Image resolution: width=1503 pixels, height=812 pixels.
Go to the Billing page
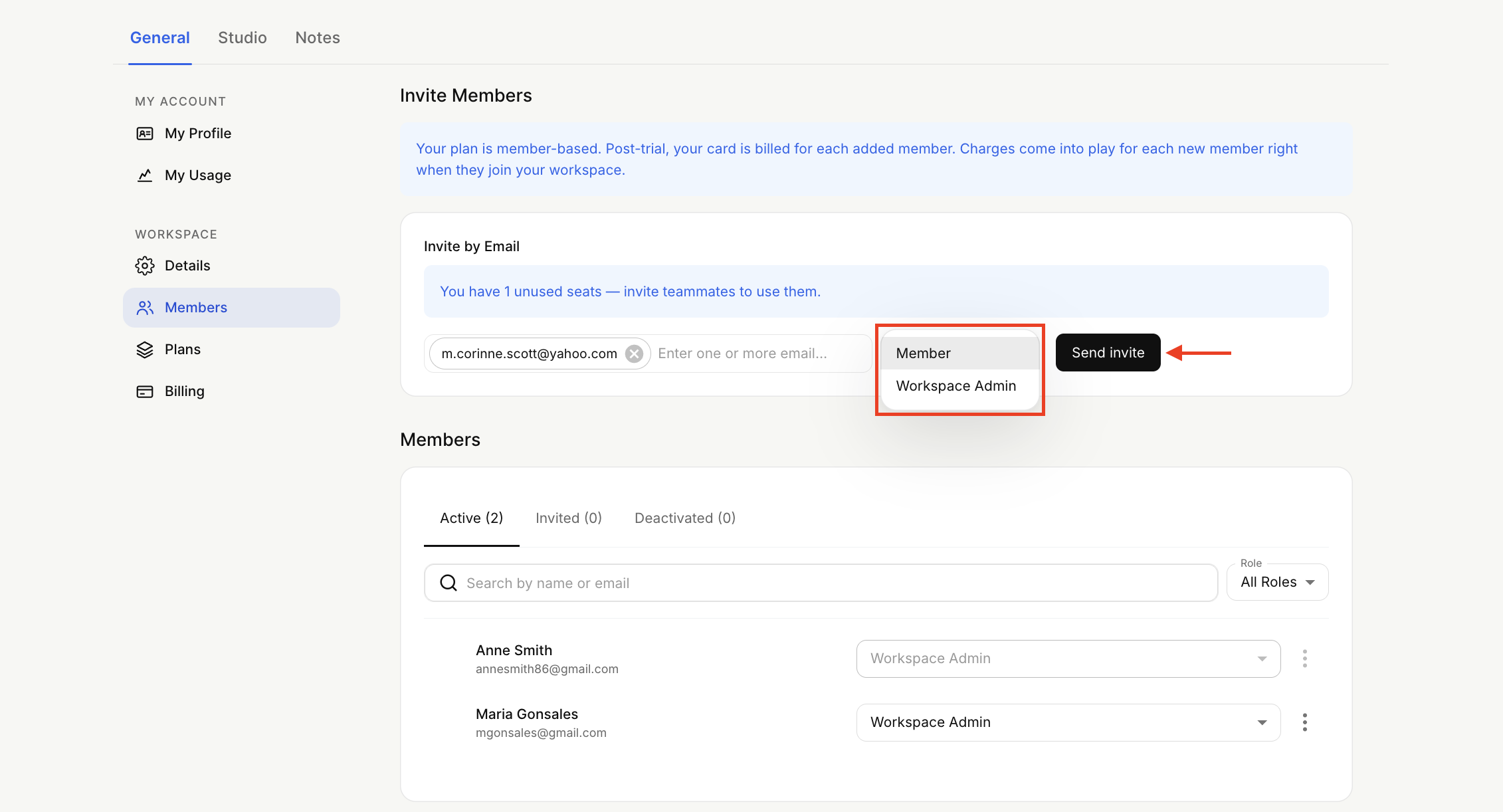231,391
